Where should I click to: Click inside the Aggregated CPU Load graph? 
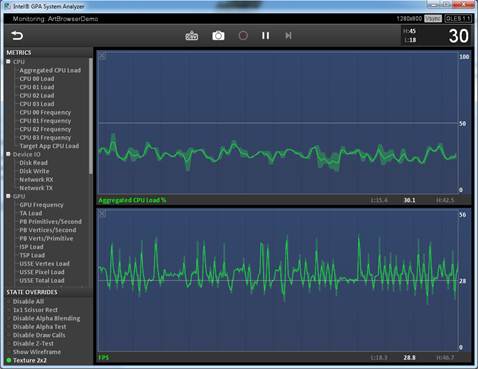click(x=277, y=123)
